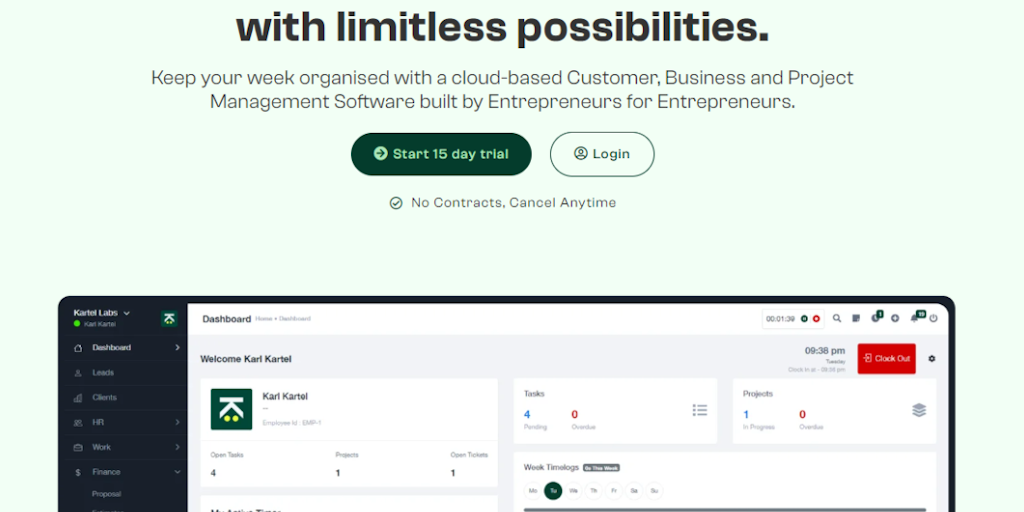This screenshot has height=512, width=1024.
Task: Click the Start 15 day trial button
Action: coord(441,154)
